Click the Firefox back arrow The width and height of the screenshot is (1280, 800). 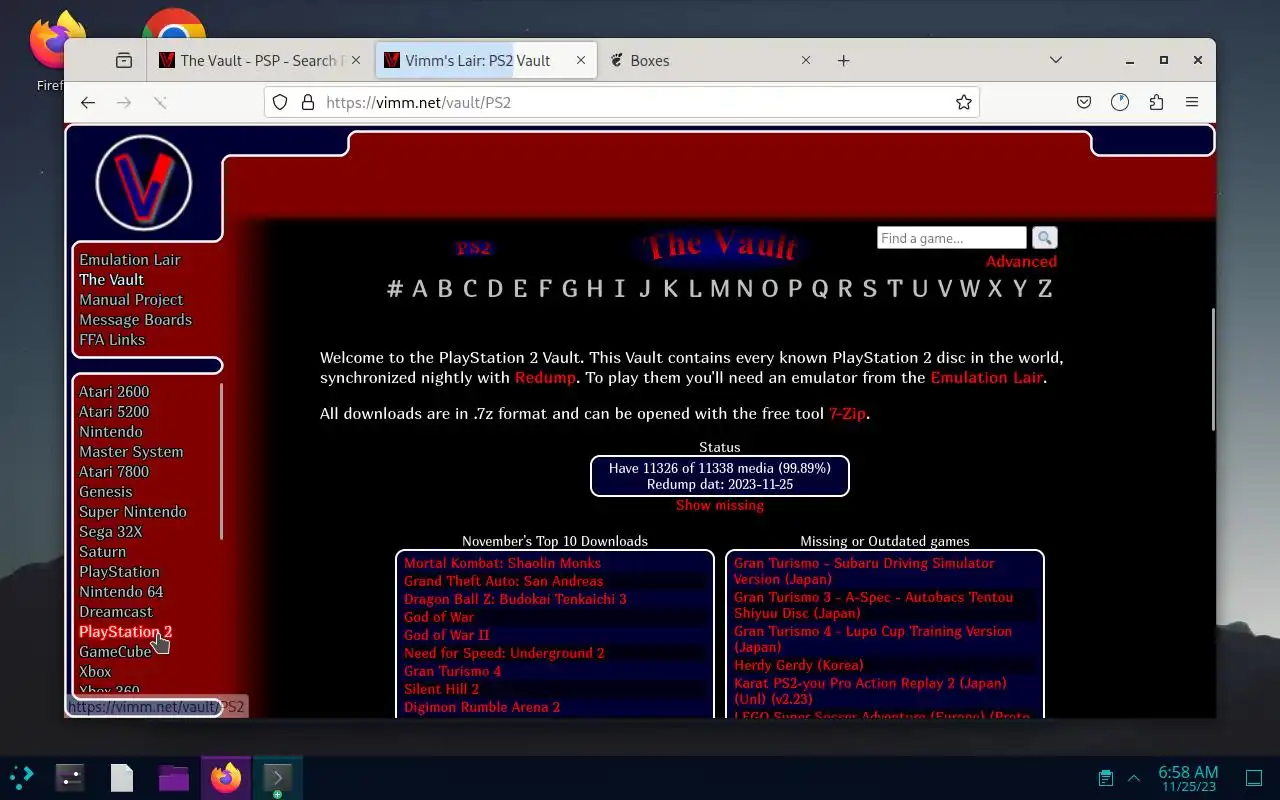(88, 102)
